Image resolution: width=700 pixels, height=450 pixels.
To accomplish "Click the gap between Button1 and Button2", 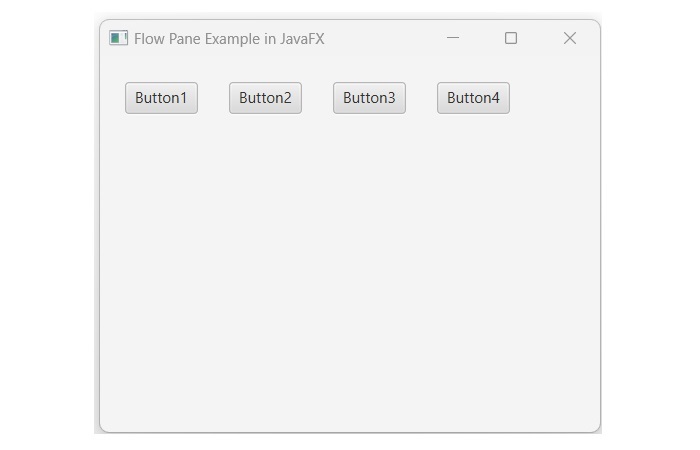I will (213, 98).
